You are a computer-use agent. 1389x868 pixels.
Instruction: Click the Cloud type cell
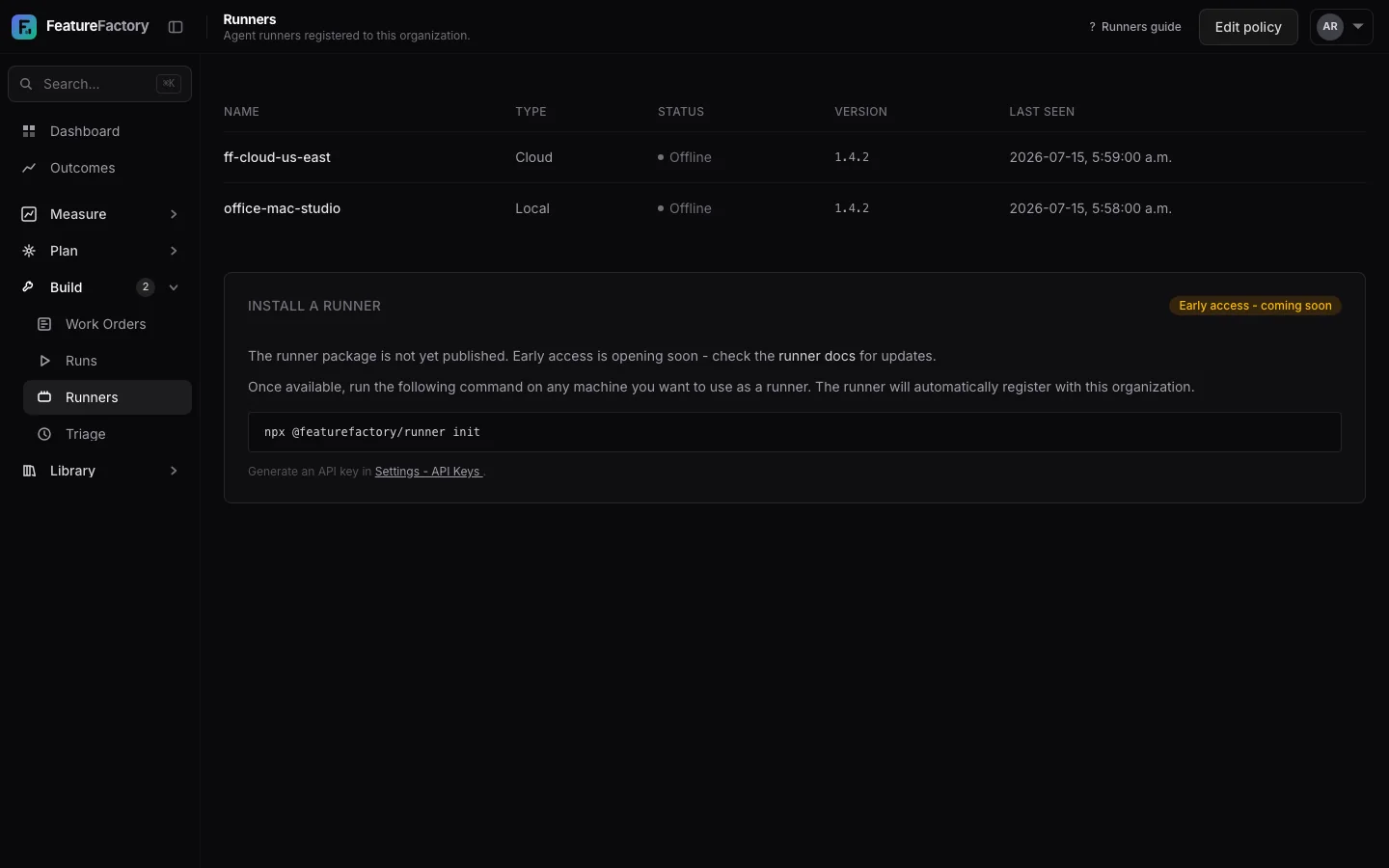[x=533, y=157]
